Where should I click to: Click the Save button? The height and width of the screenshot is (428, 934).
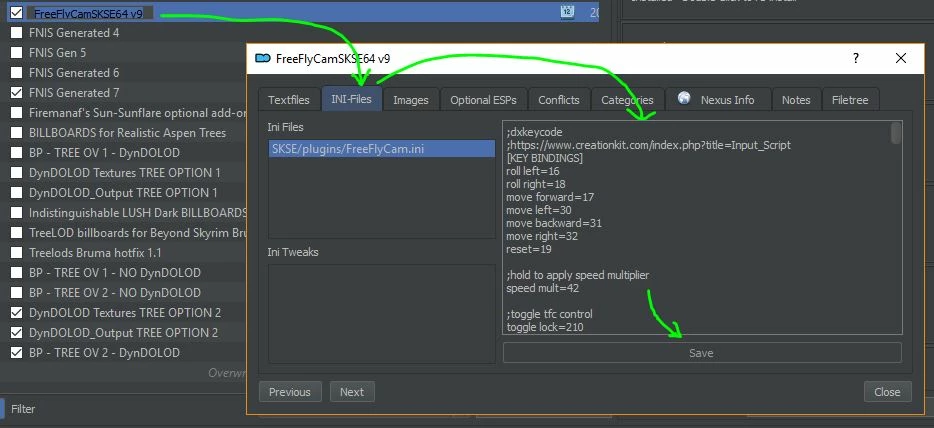[x=702, y=353]
